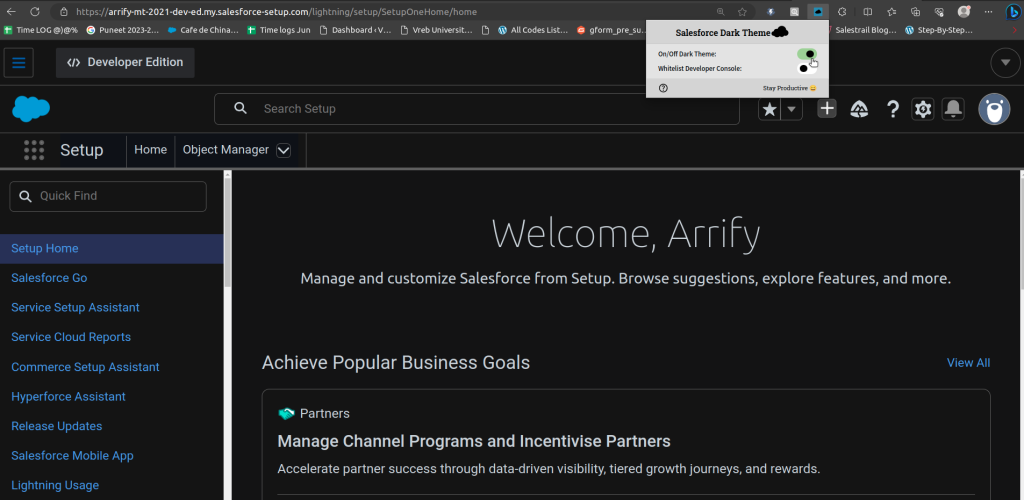Open the browser profile avatar
Screen dimensions: 1024x500
[x=964, y=12]
